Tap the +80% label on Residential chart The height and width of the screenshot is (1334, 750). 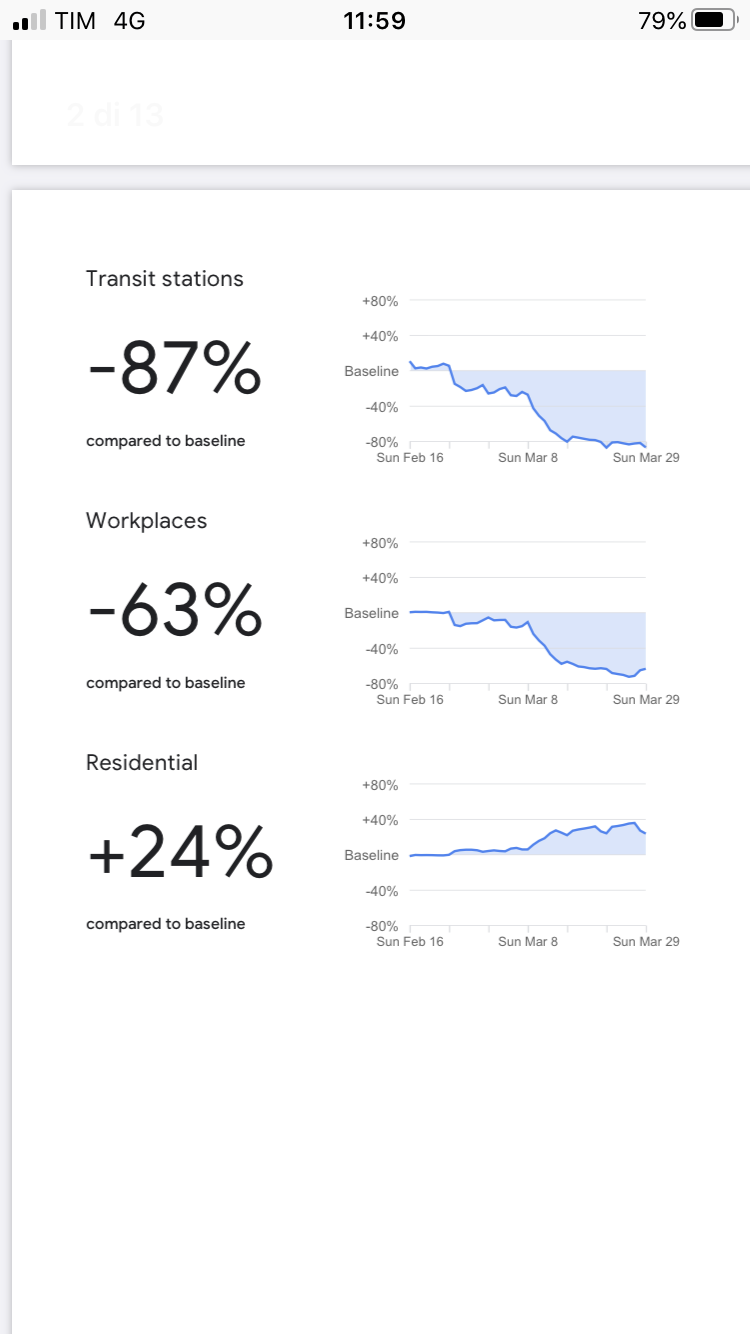point(380,785)
